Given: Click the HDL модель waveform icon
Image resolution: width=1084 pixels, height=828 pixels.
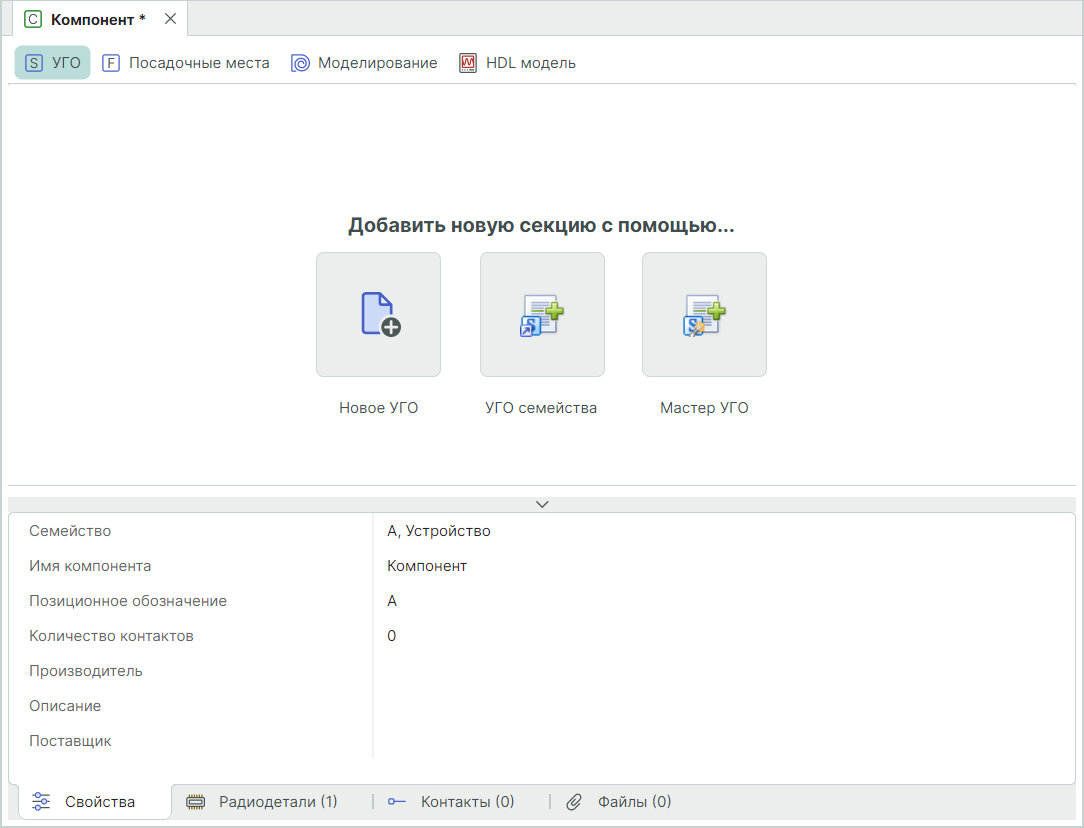Looking at the screenshot, I should point(468,63).
